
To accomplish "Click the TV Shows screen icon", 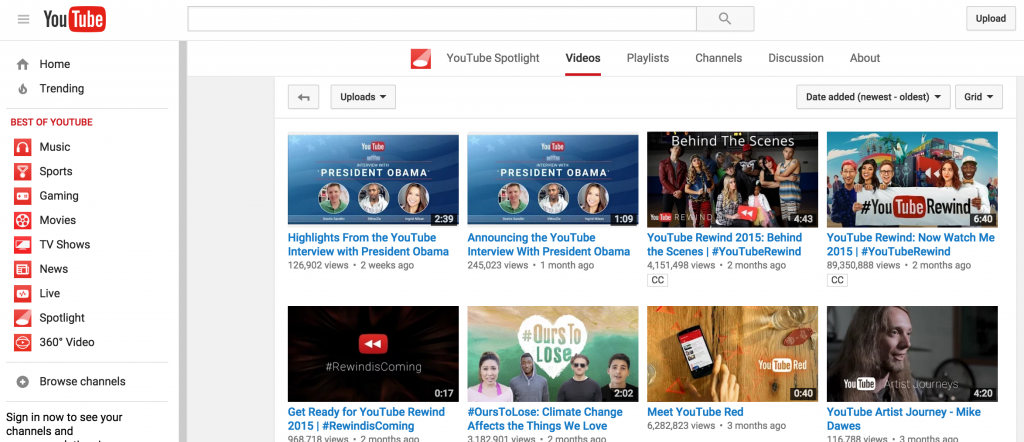I will pyautogui.click(x=23, y=245).
